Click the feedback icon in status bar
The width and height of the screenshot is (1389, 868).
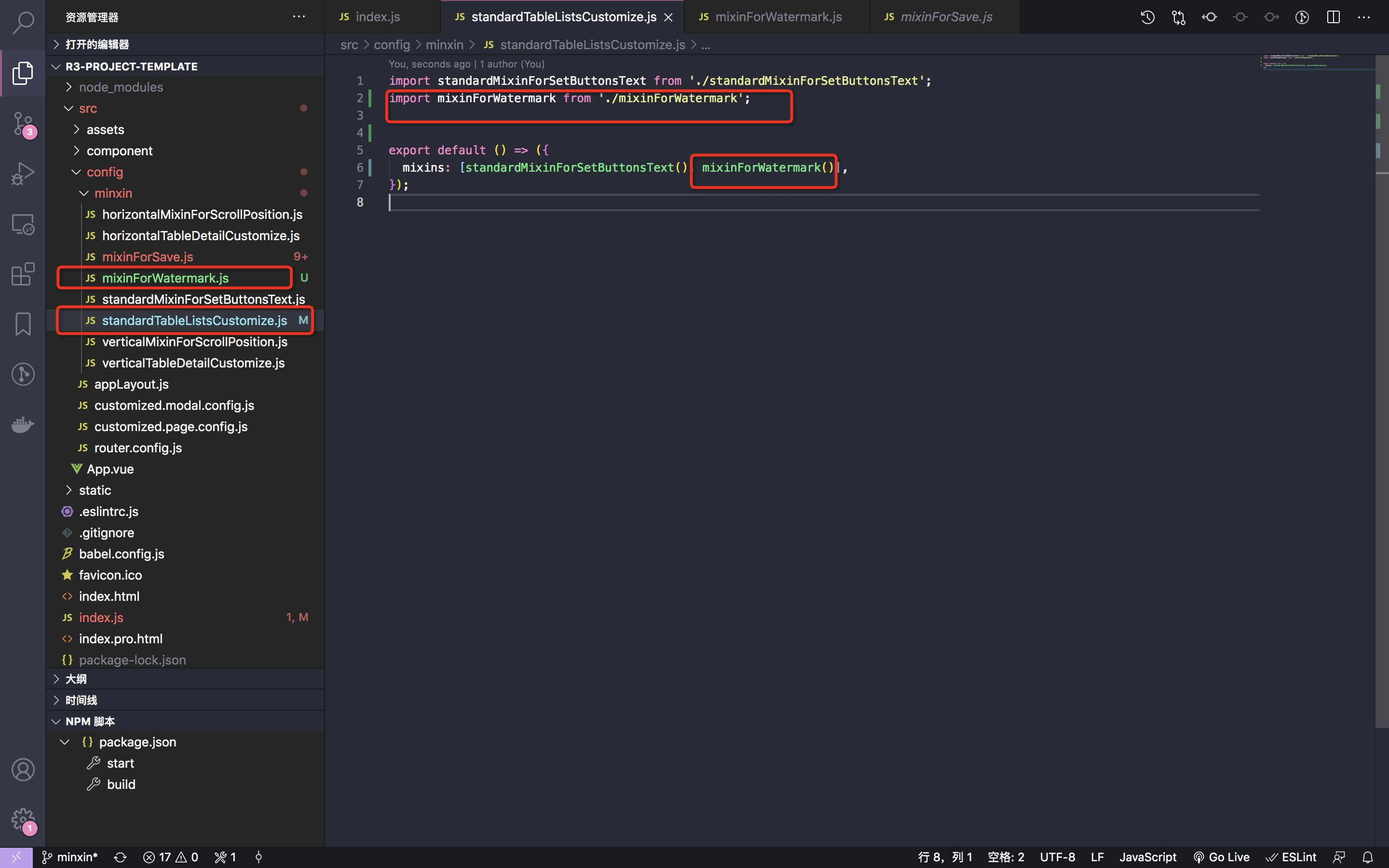(1339, 857)
